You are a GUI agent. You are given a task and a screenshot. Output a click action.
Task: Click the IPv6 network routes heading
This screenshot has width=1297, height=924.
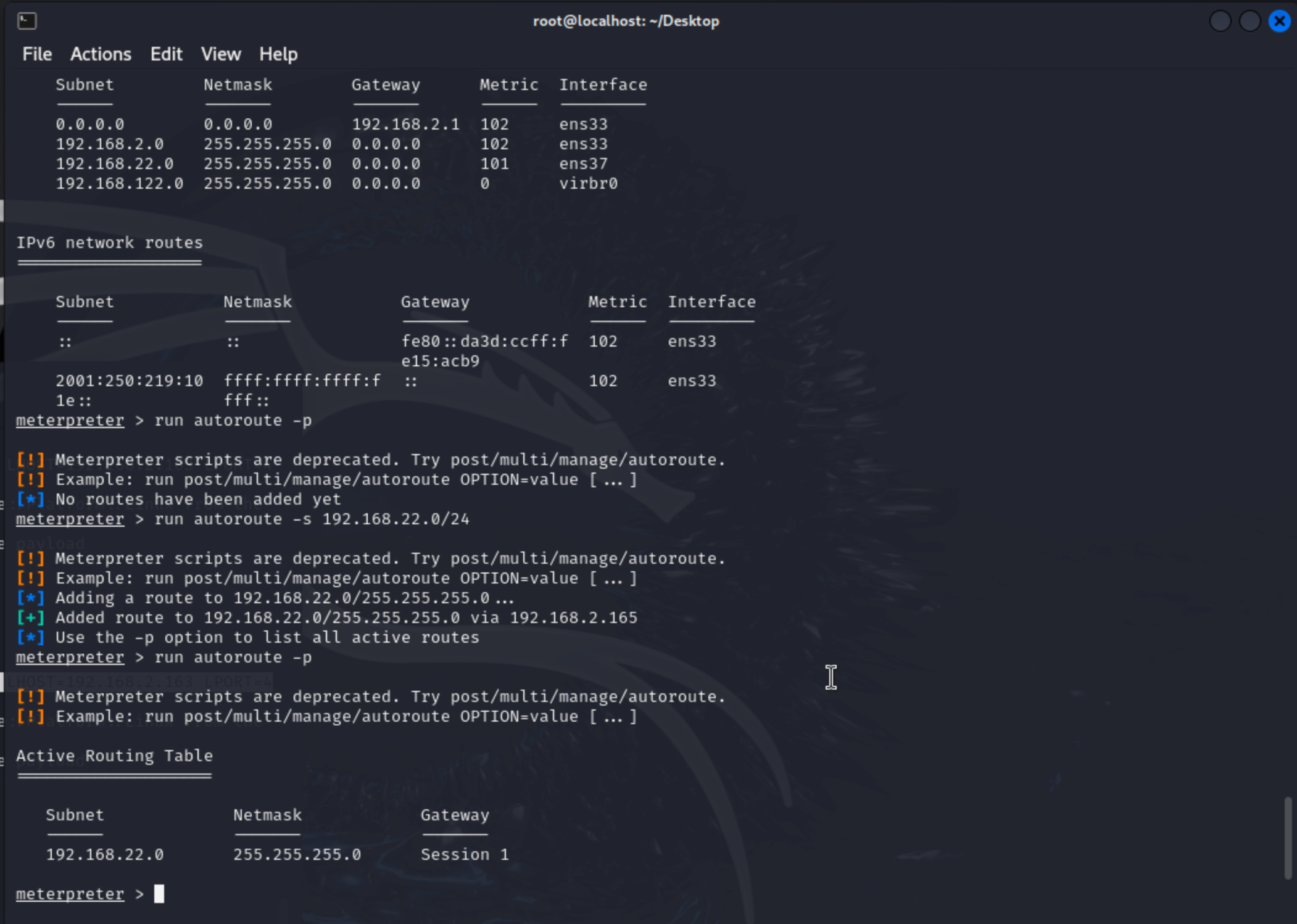click(x=109, y=242)
